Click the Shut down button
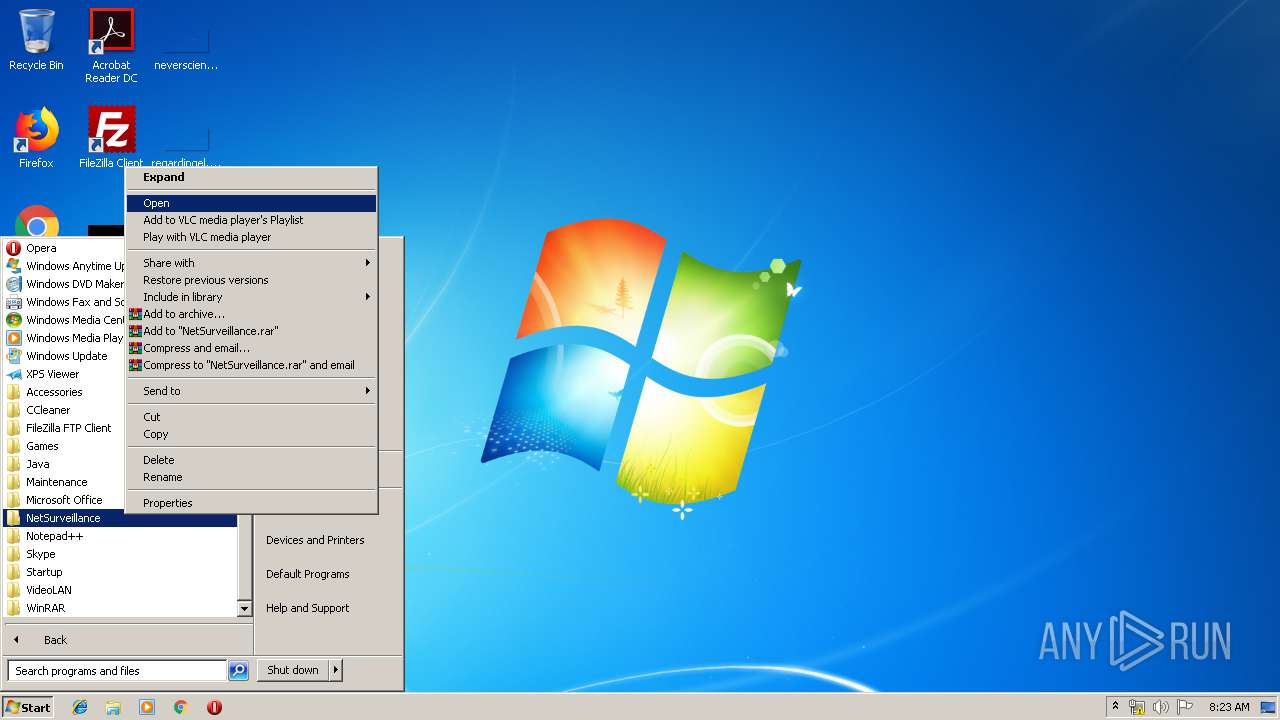This screenshot has width=1280, height=720. coord(293,670)
